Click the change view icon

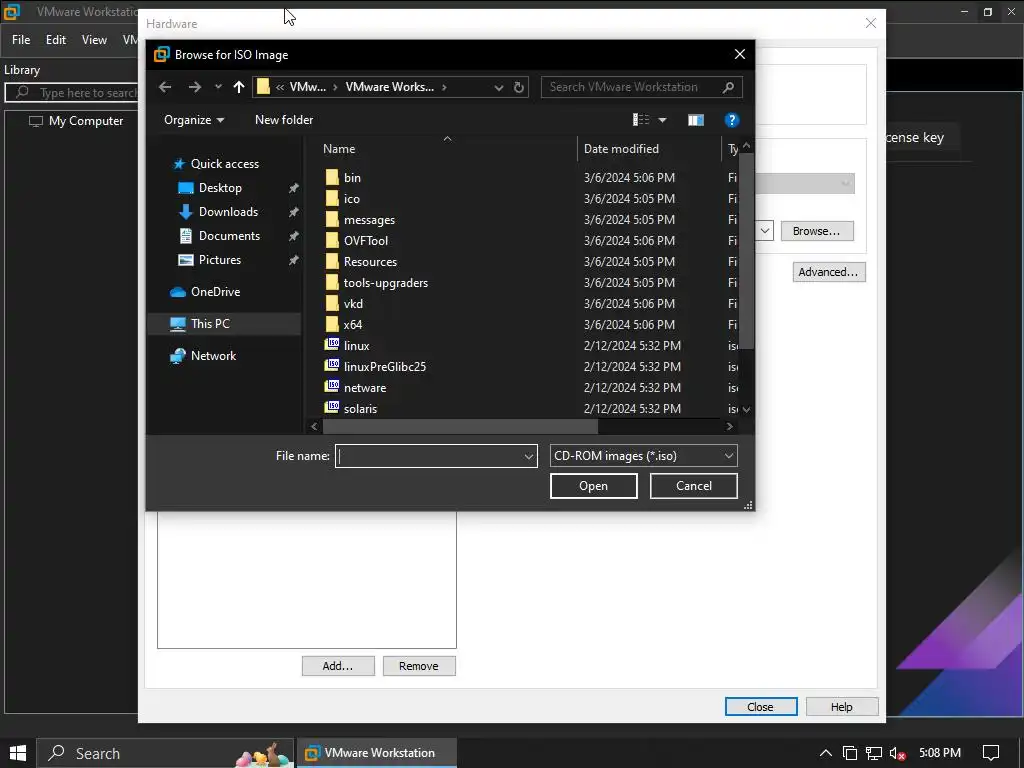point(641,120)
